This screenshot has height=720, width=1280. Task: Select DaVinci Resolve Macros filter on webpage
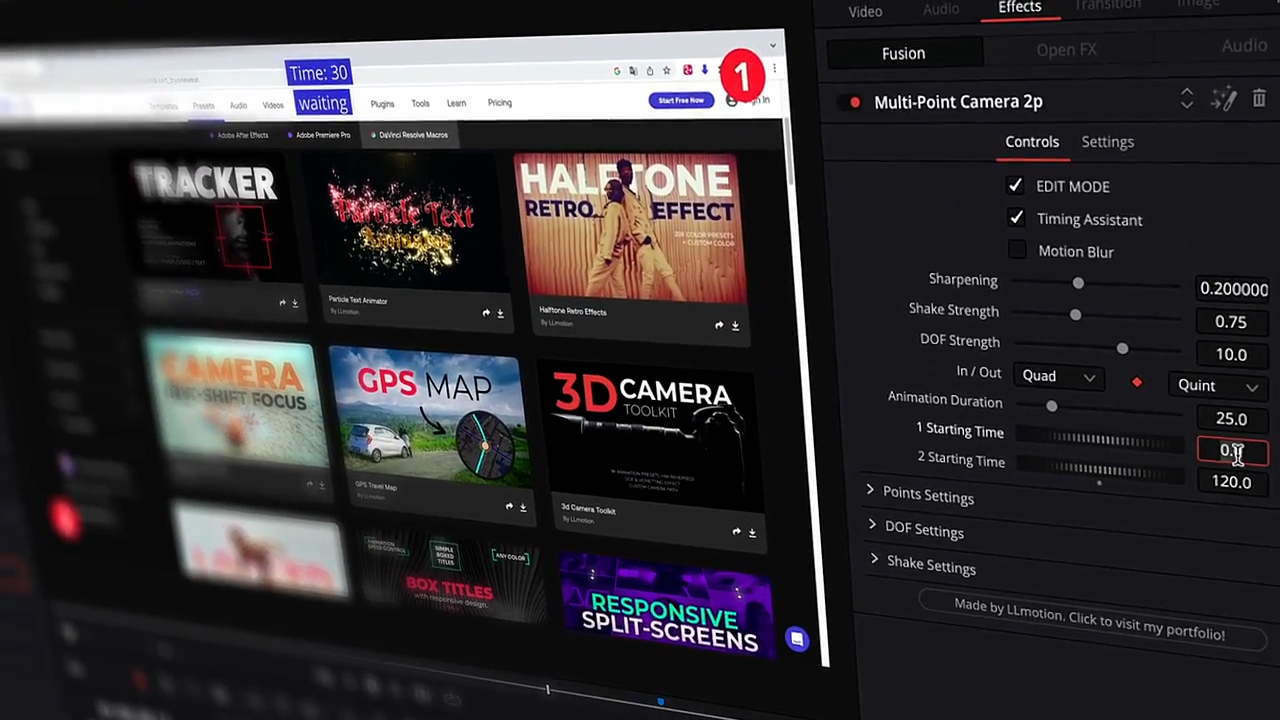click(409, 135)
